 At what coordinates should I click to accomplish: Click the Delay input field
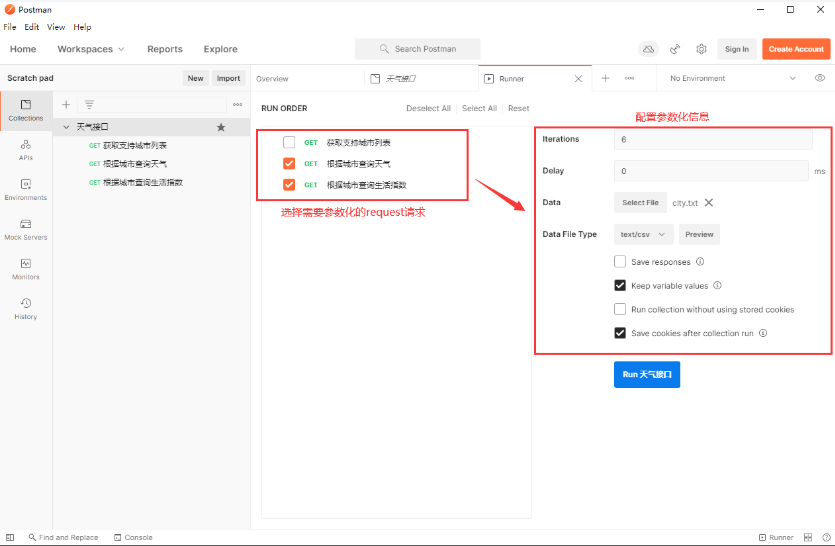point(711,171)
